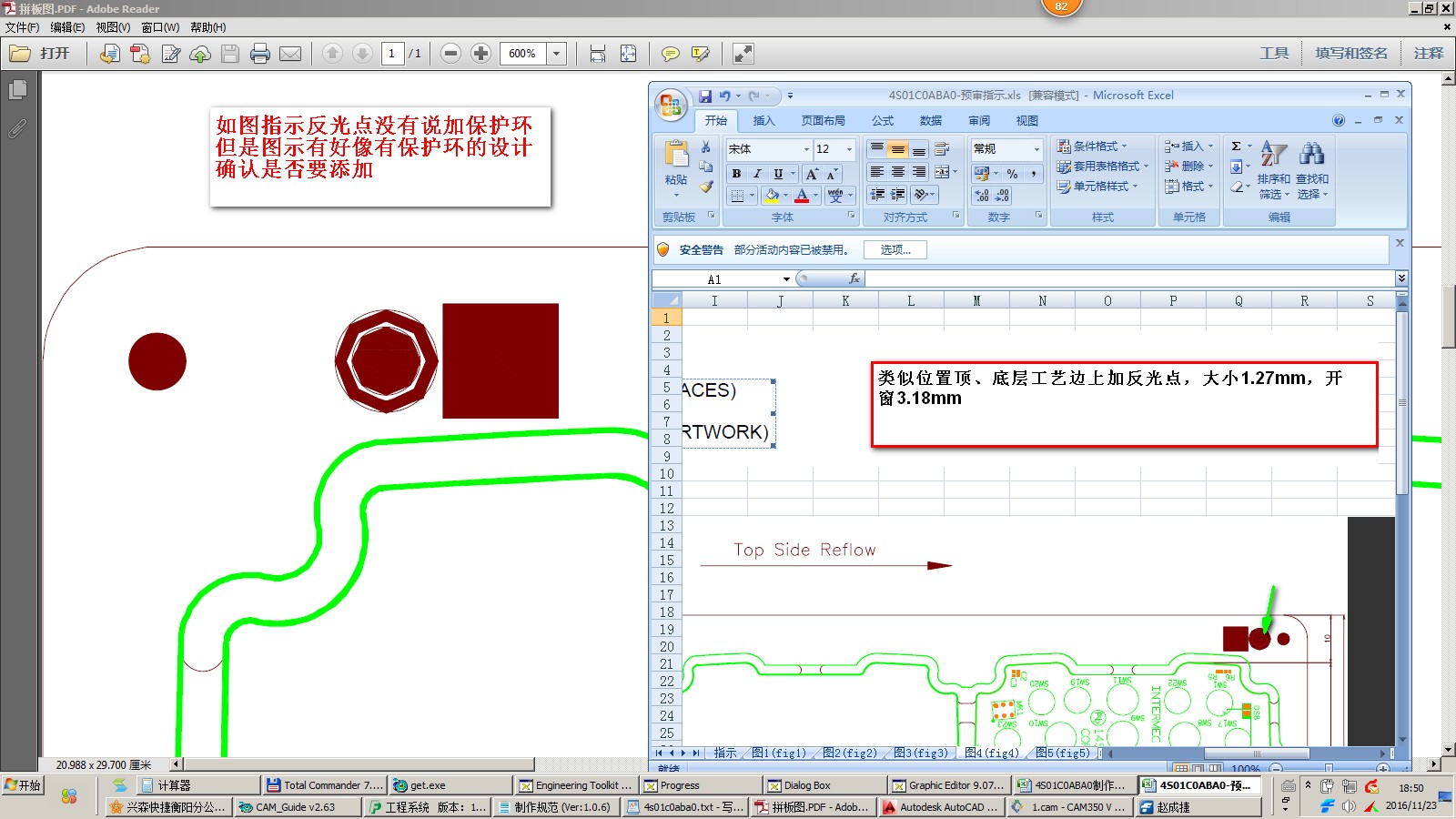Click the Excel Name Box showing A1
This screenshot has width=1456, height=819.
pos(715,278)
